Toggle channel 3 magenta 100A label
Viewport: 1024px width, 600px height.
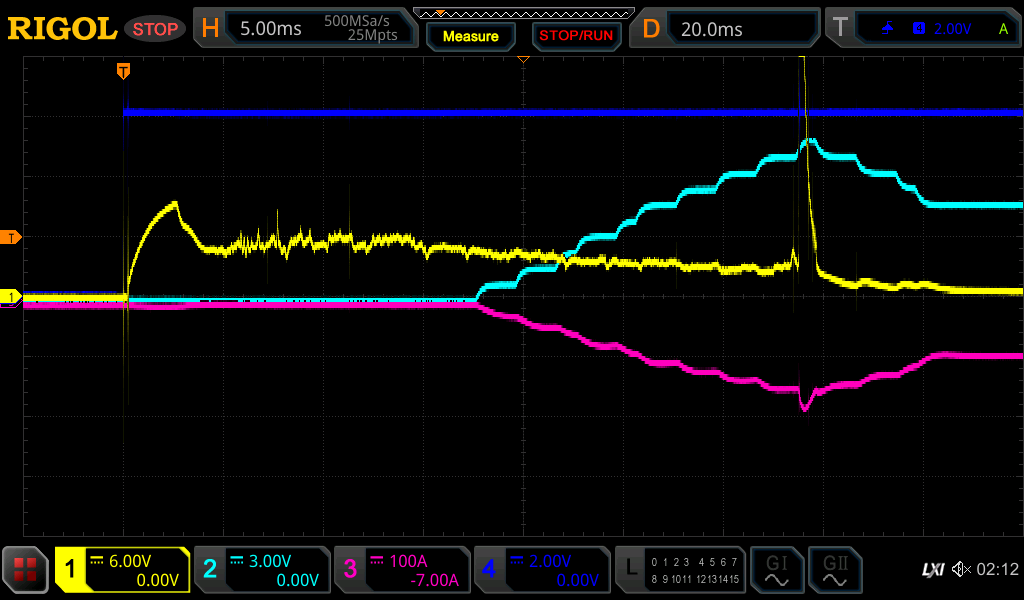(402, 570)
